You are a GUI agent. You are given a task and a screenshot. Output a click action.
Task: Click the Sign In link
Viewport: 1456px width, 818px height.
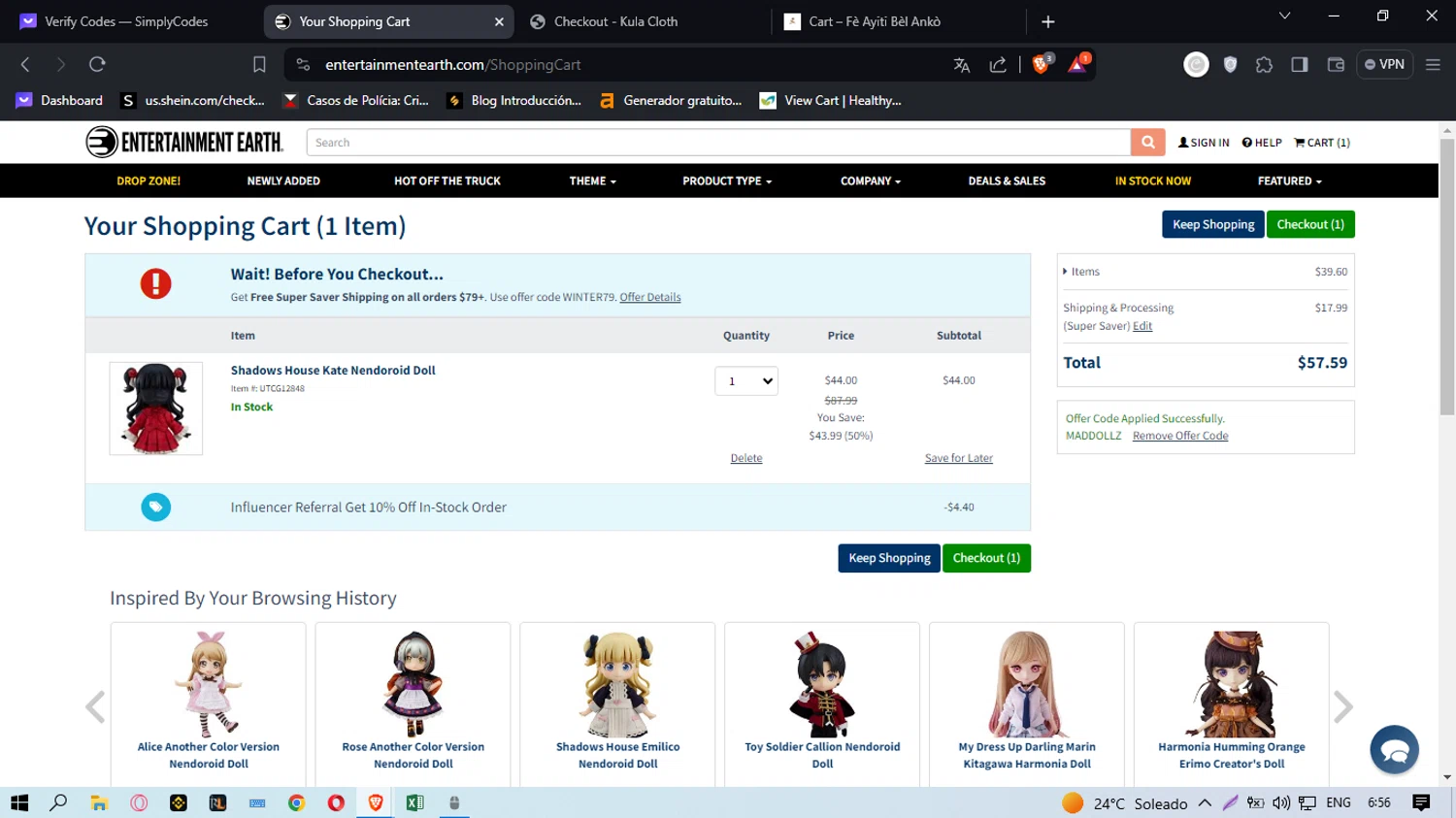click(x=1204, y=143)
